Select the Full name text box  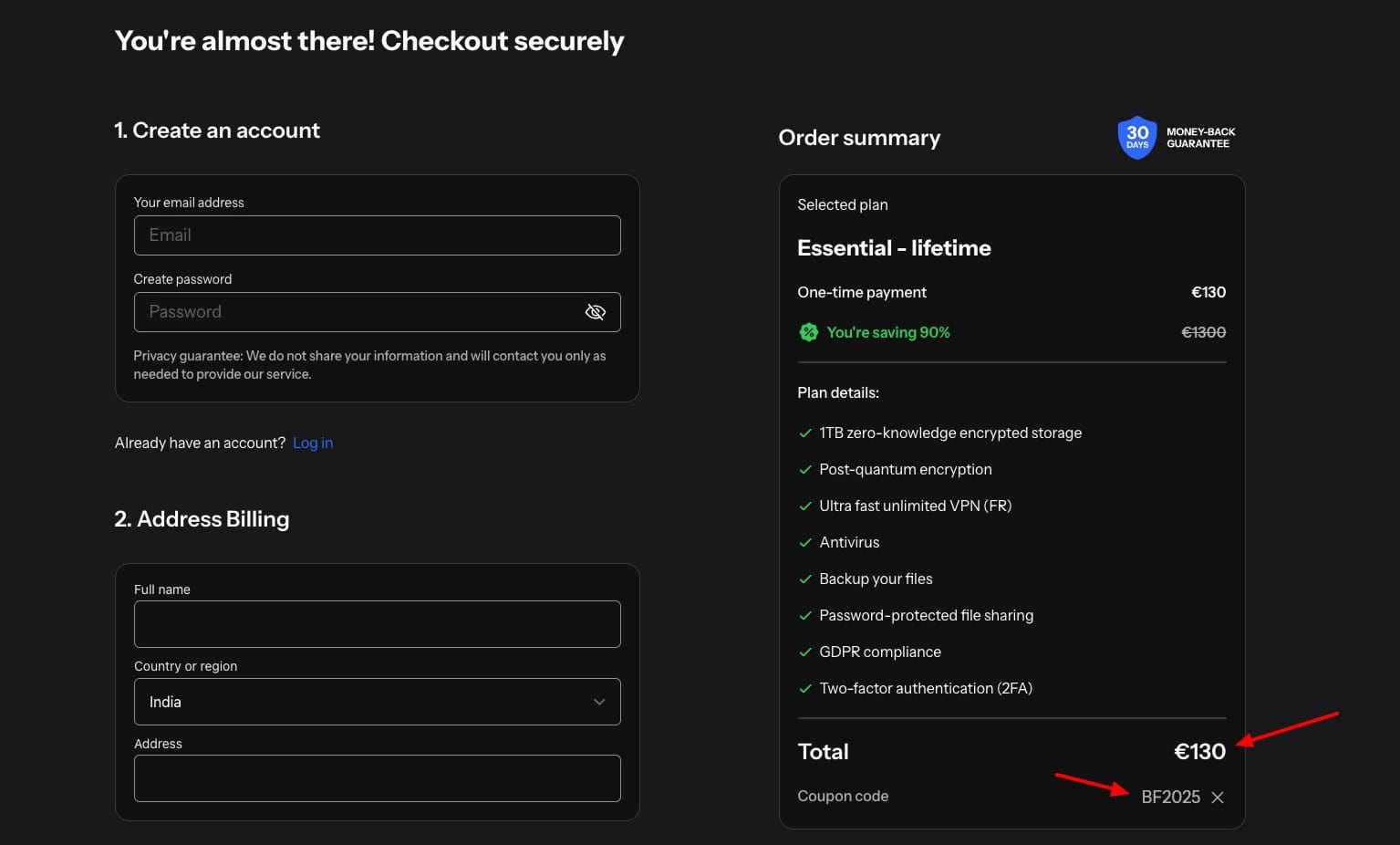pyautogui.click(x=377, y=624)
